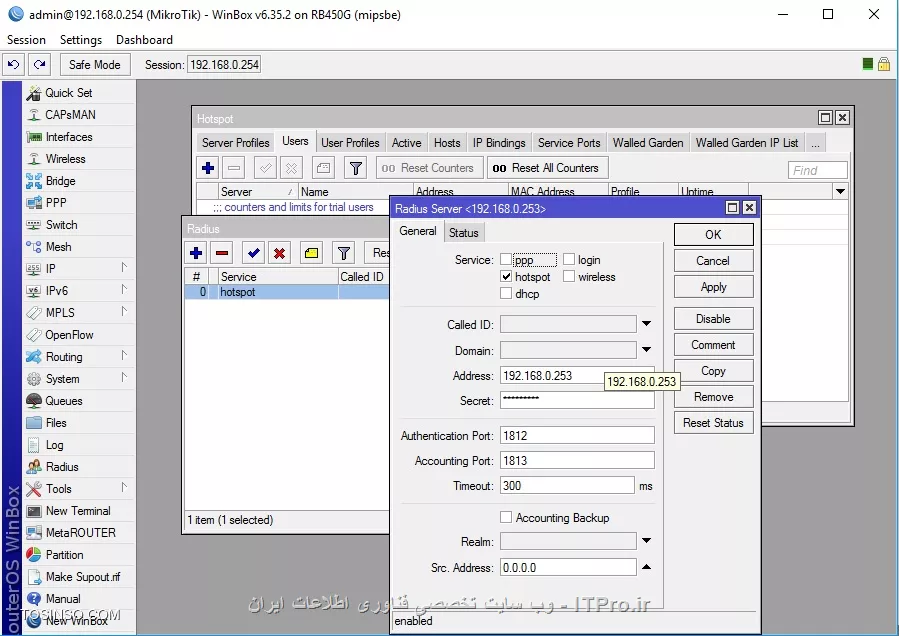Add new hotspot user with plus icon
This screenshot has height=636, width=899.
pyautogui.click(x=208, y=168)
